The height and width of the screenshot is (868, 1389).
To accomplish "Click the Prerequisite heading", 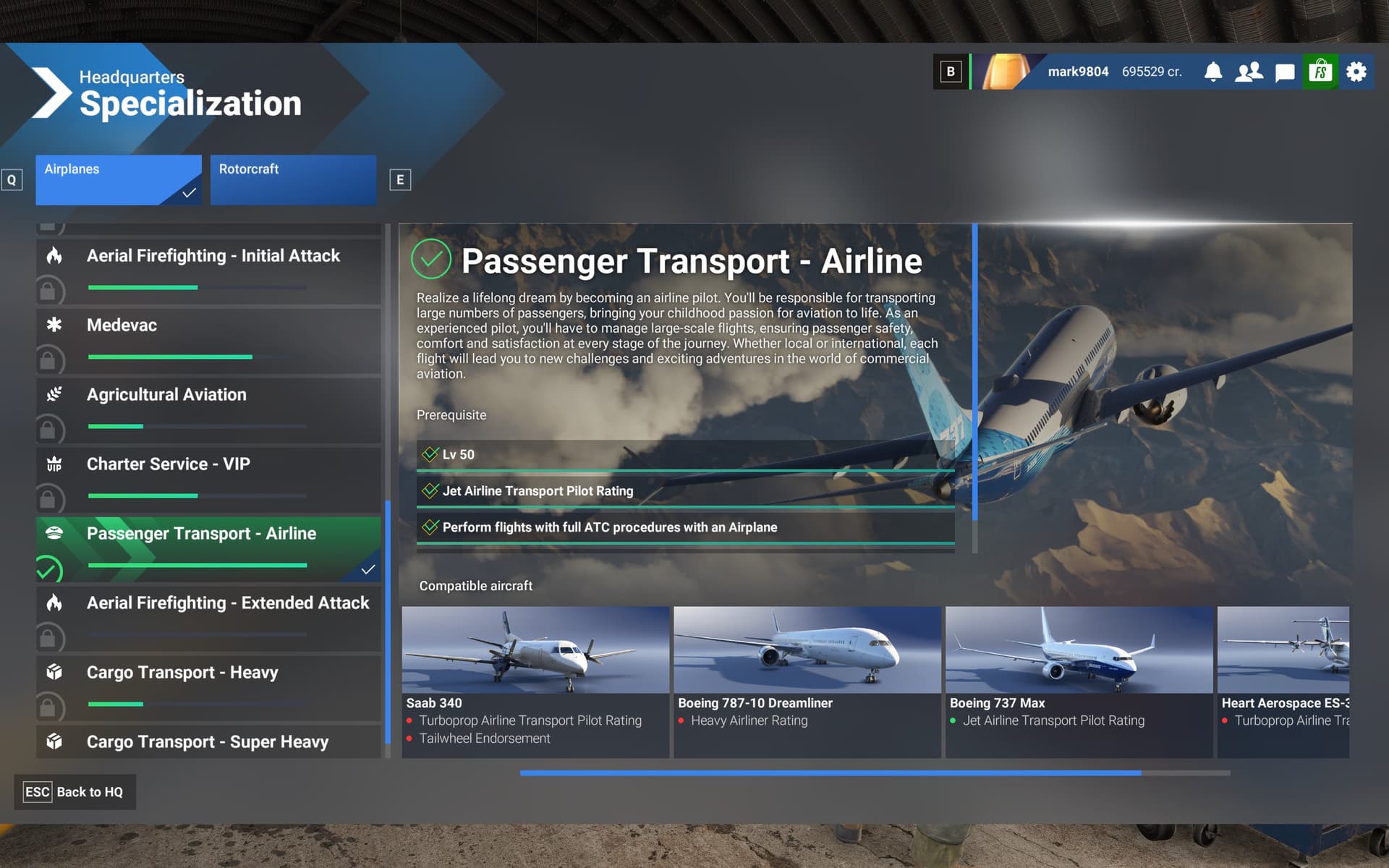I will coord(451,415).
